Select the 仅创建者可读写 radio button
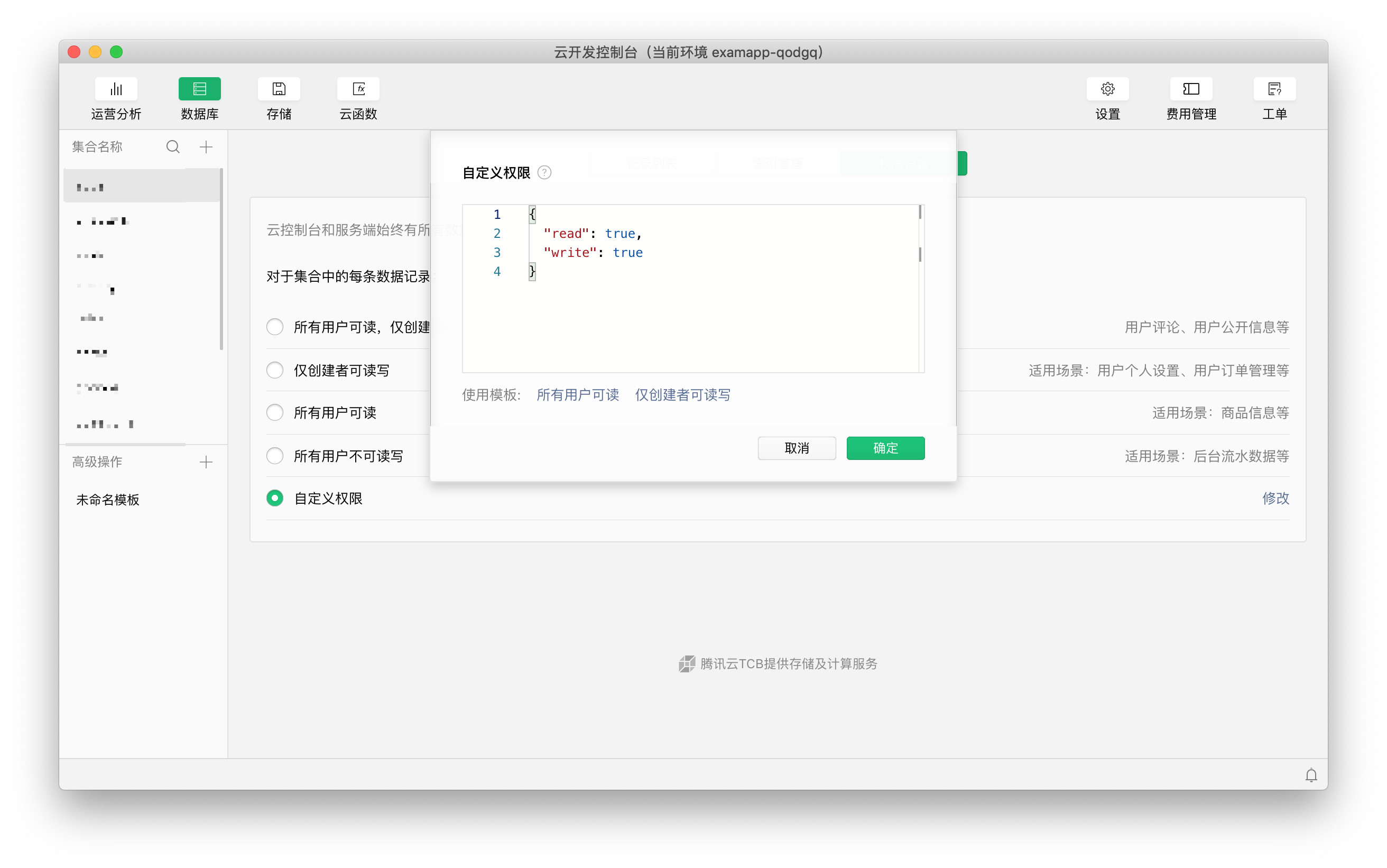 coord(275,370)
